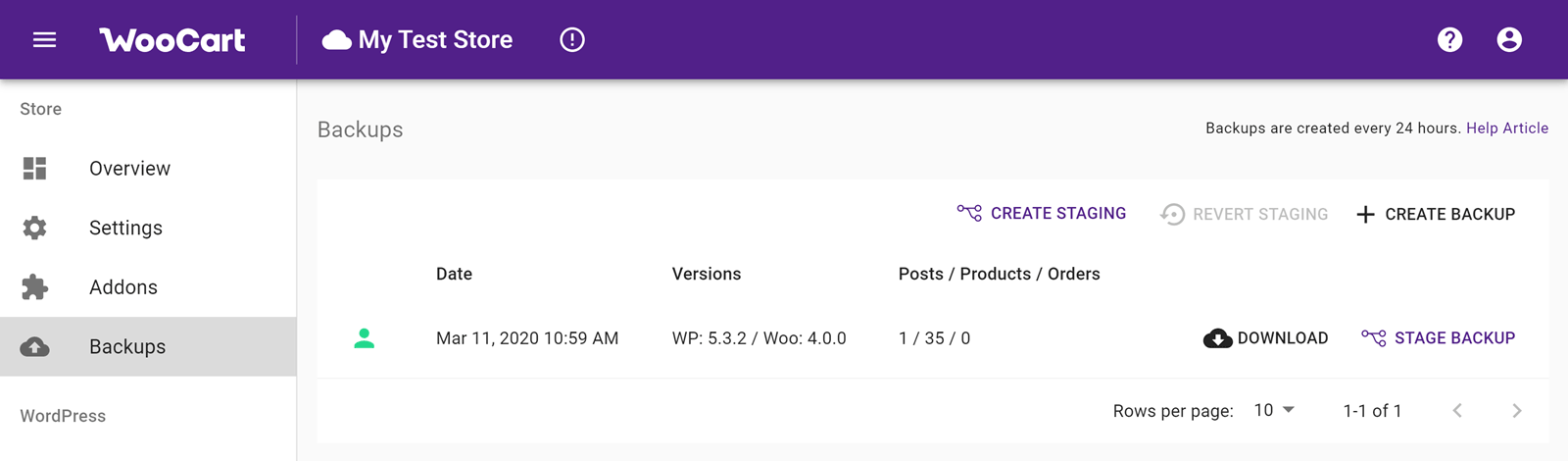
Task: Click the Settings gear icon in sidebar
Action: coord(34,228)
